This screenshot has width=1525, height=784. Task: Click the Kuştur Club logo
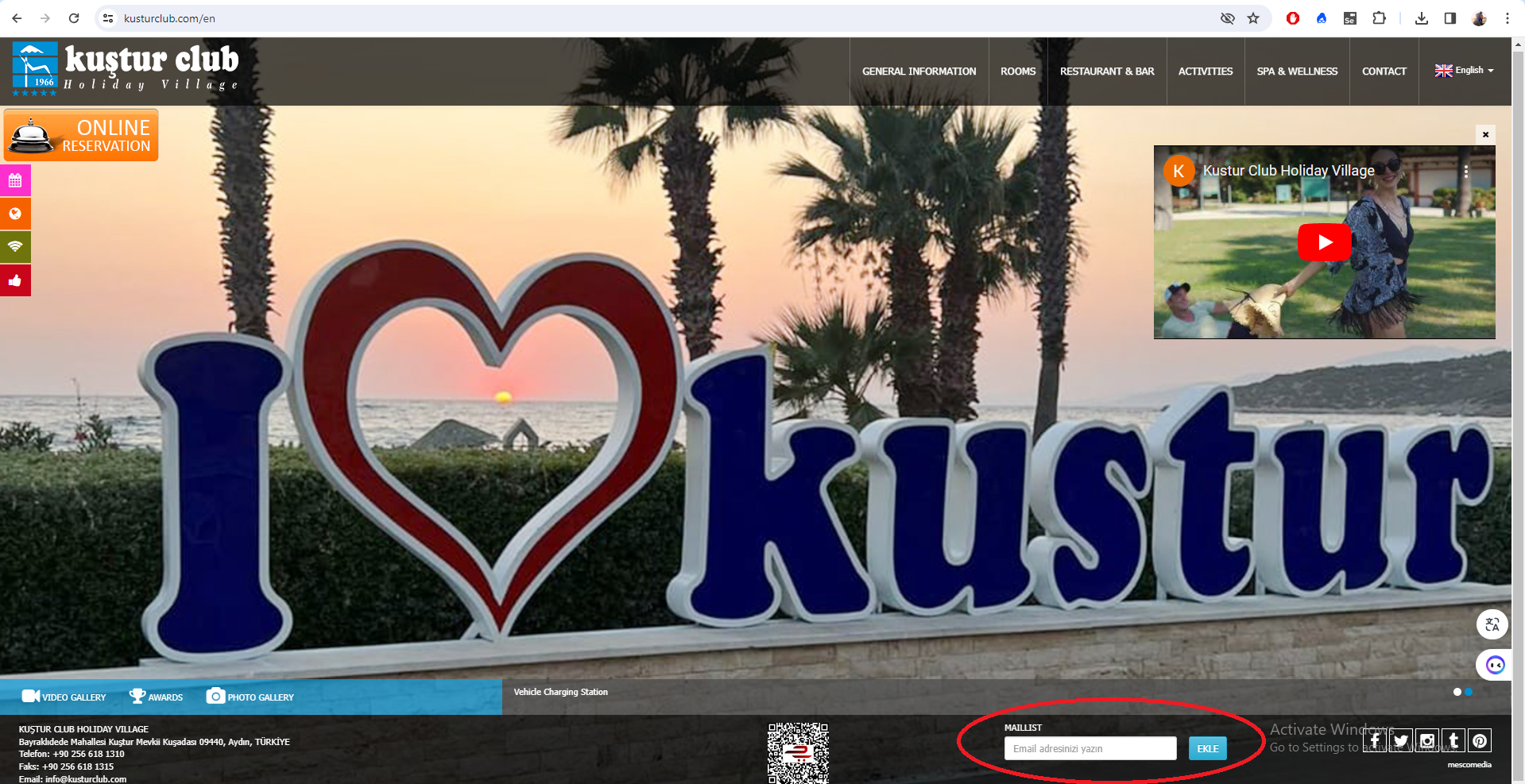coord(126,70)
